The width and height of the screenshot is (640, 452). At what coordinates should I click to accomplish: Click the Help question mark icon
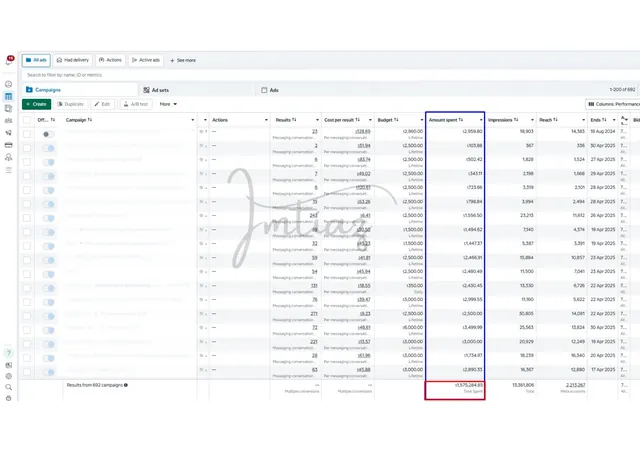point(9,353)
